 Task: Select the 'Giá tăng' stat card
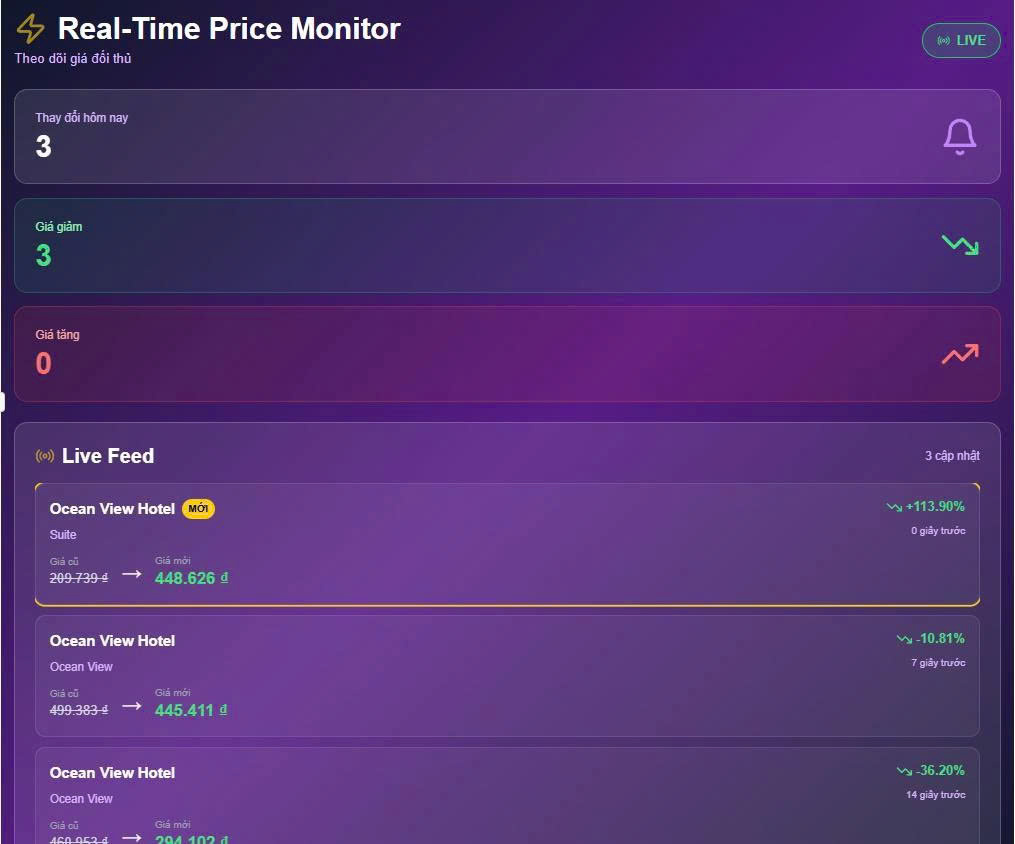(x=507, y=354)
